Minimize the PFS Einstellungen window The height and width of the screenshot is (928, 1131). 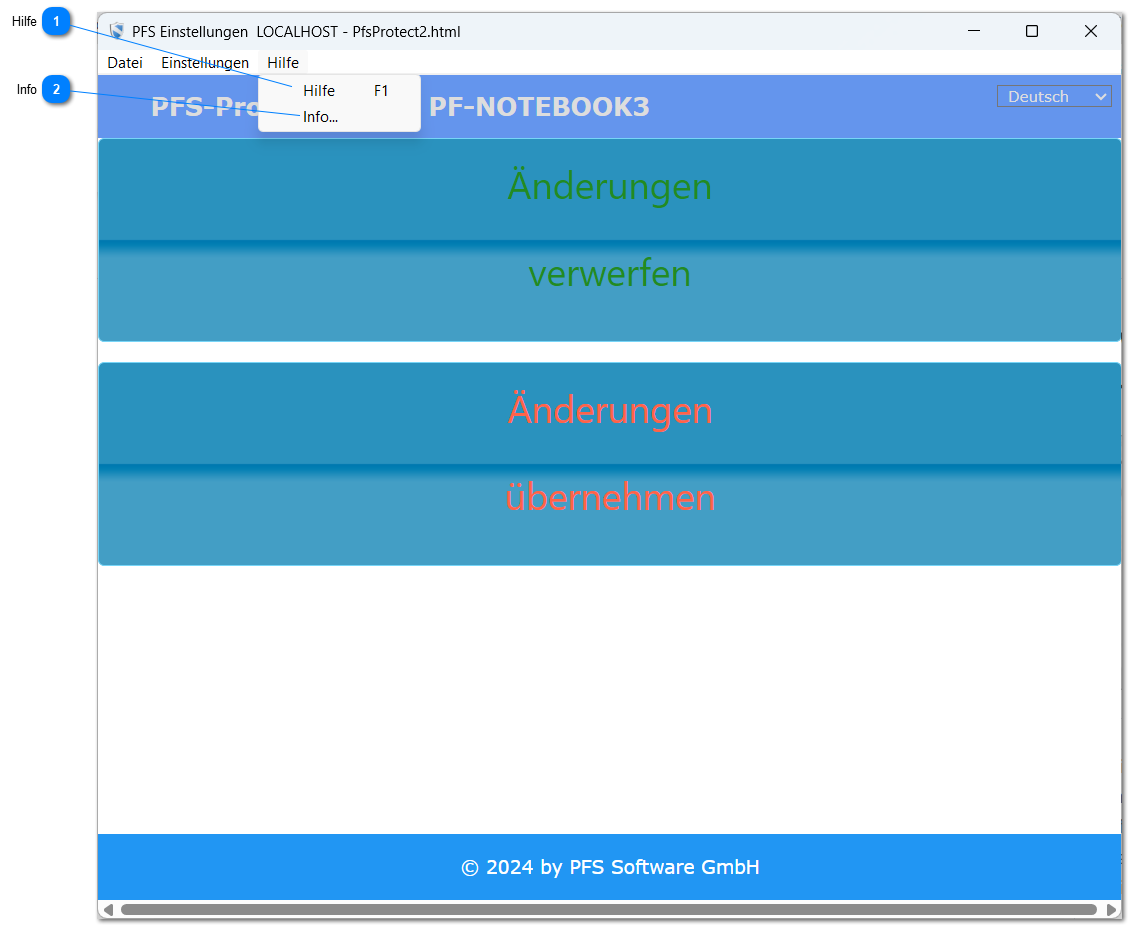tap(973, 32)
